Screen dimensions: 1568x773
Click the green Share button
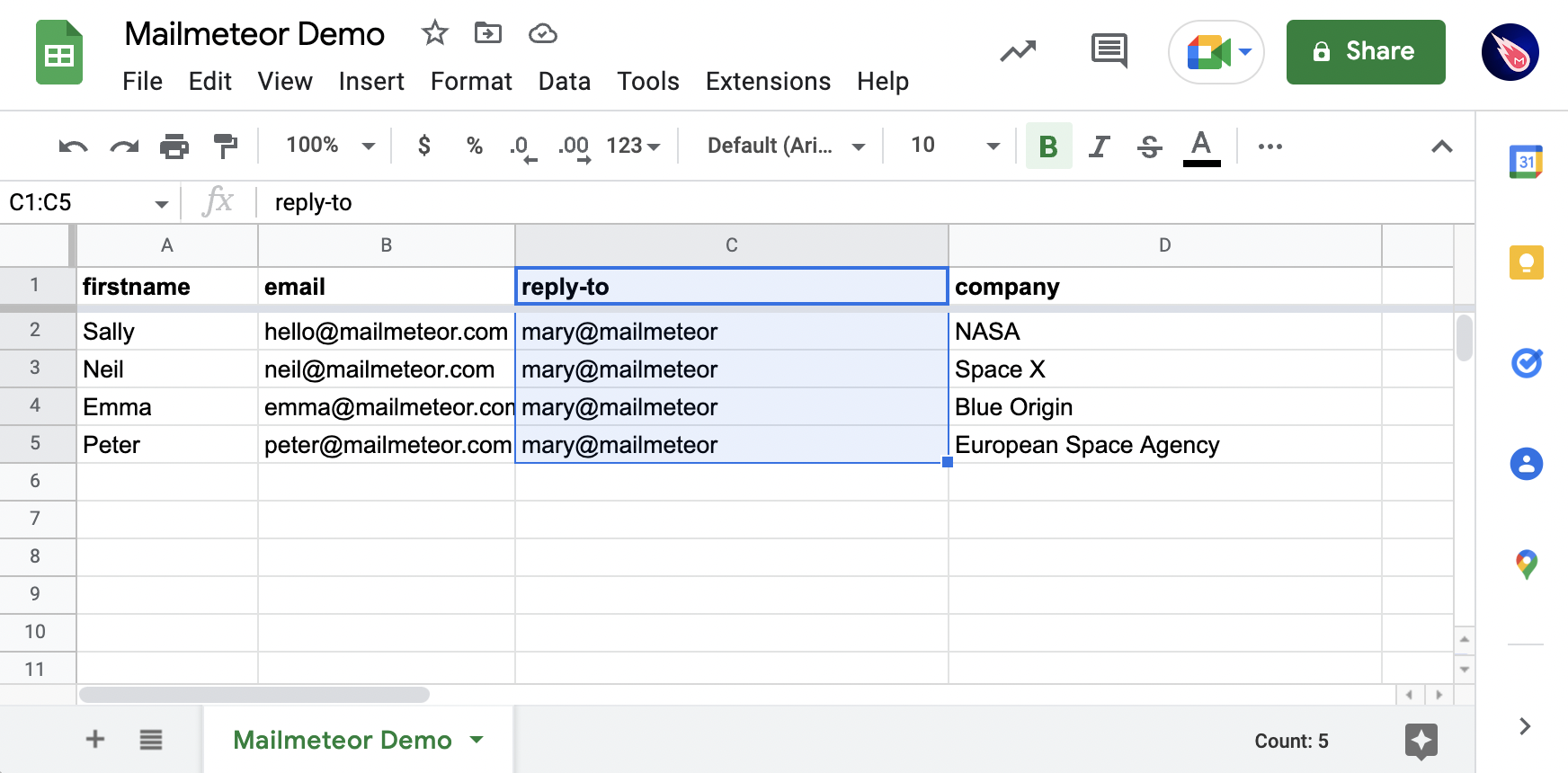(1366, 52)
